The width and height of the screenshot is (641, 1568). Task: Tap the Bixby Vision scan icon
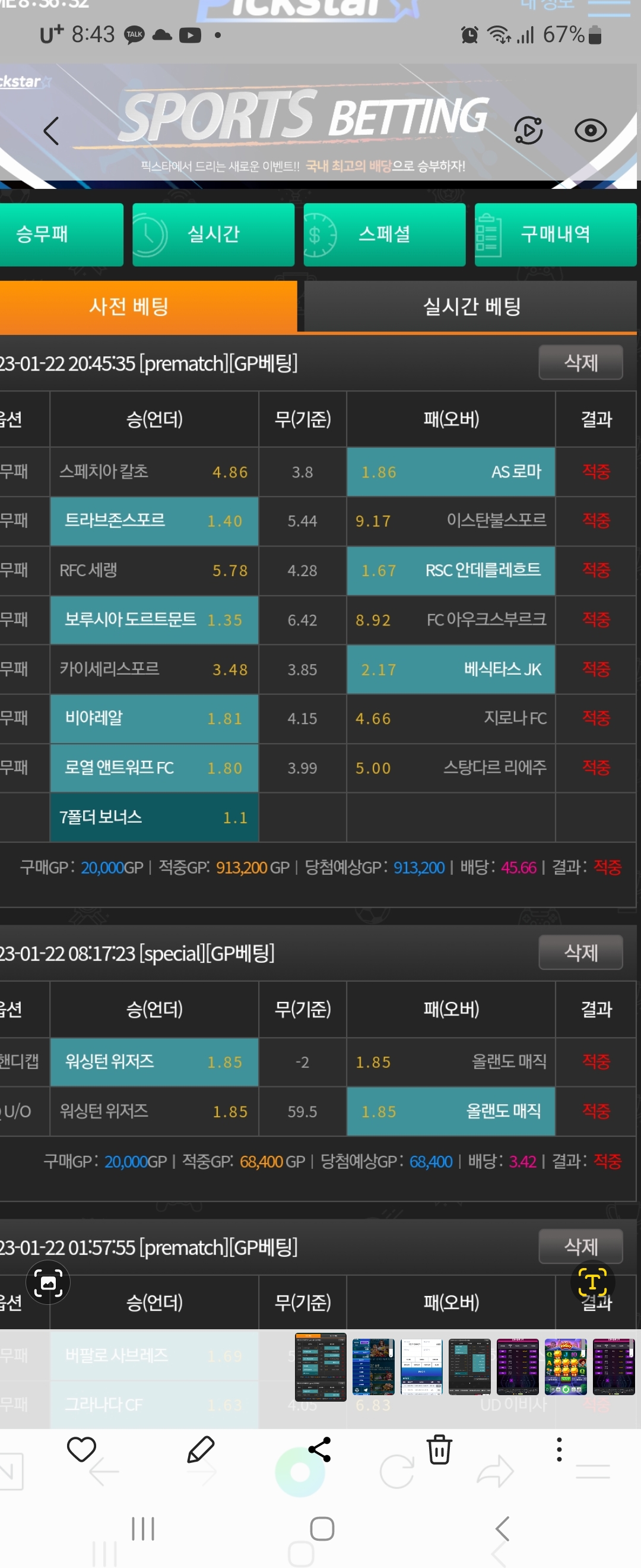48,1282
